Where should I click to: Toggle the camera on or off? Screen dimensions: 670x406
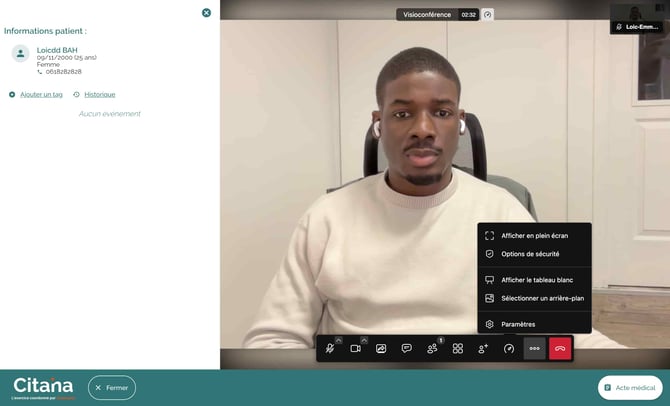pos(355,349)
